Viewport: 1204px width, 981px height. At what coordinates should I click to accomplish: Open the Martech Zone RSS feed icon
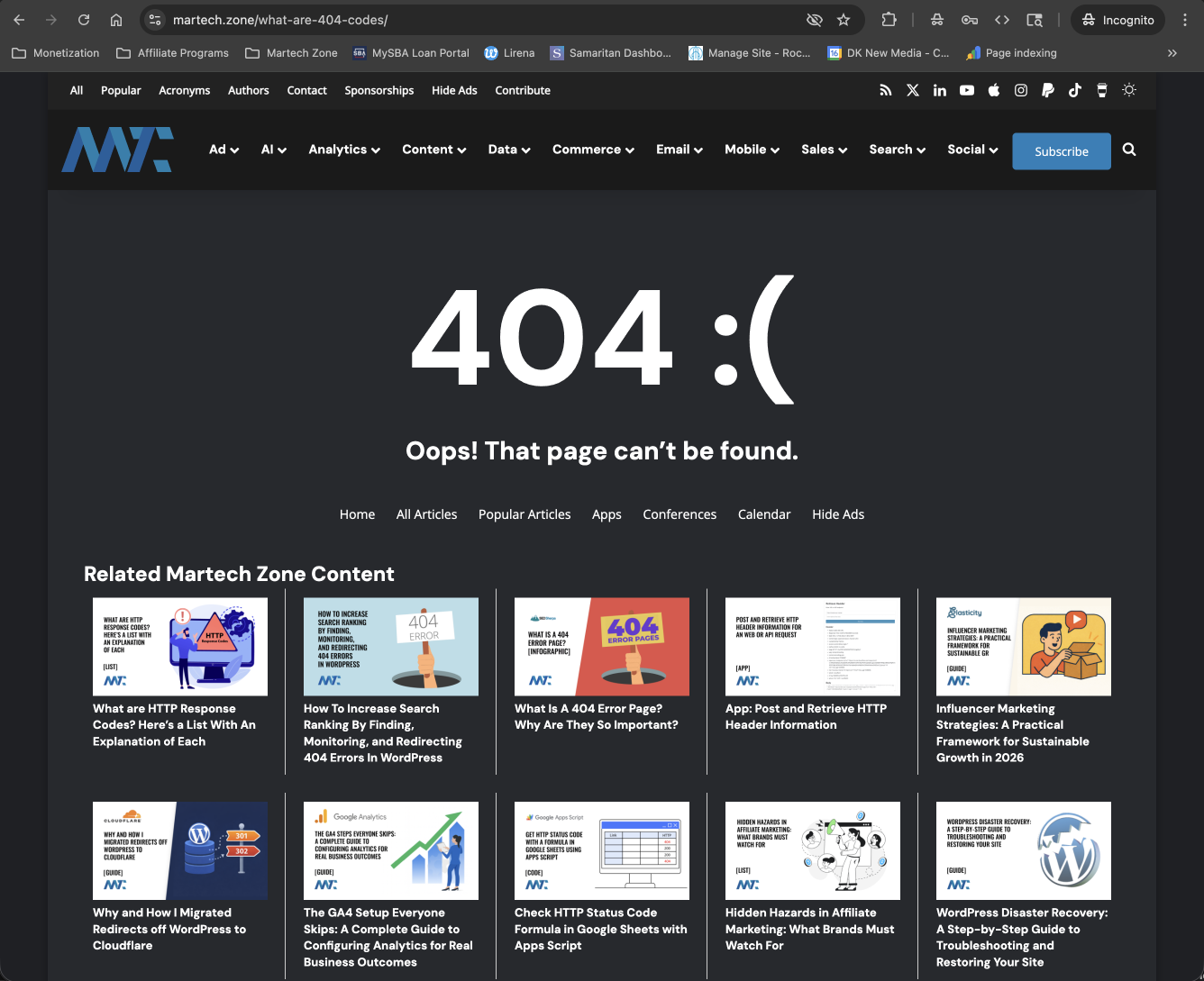point(885,90)
